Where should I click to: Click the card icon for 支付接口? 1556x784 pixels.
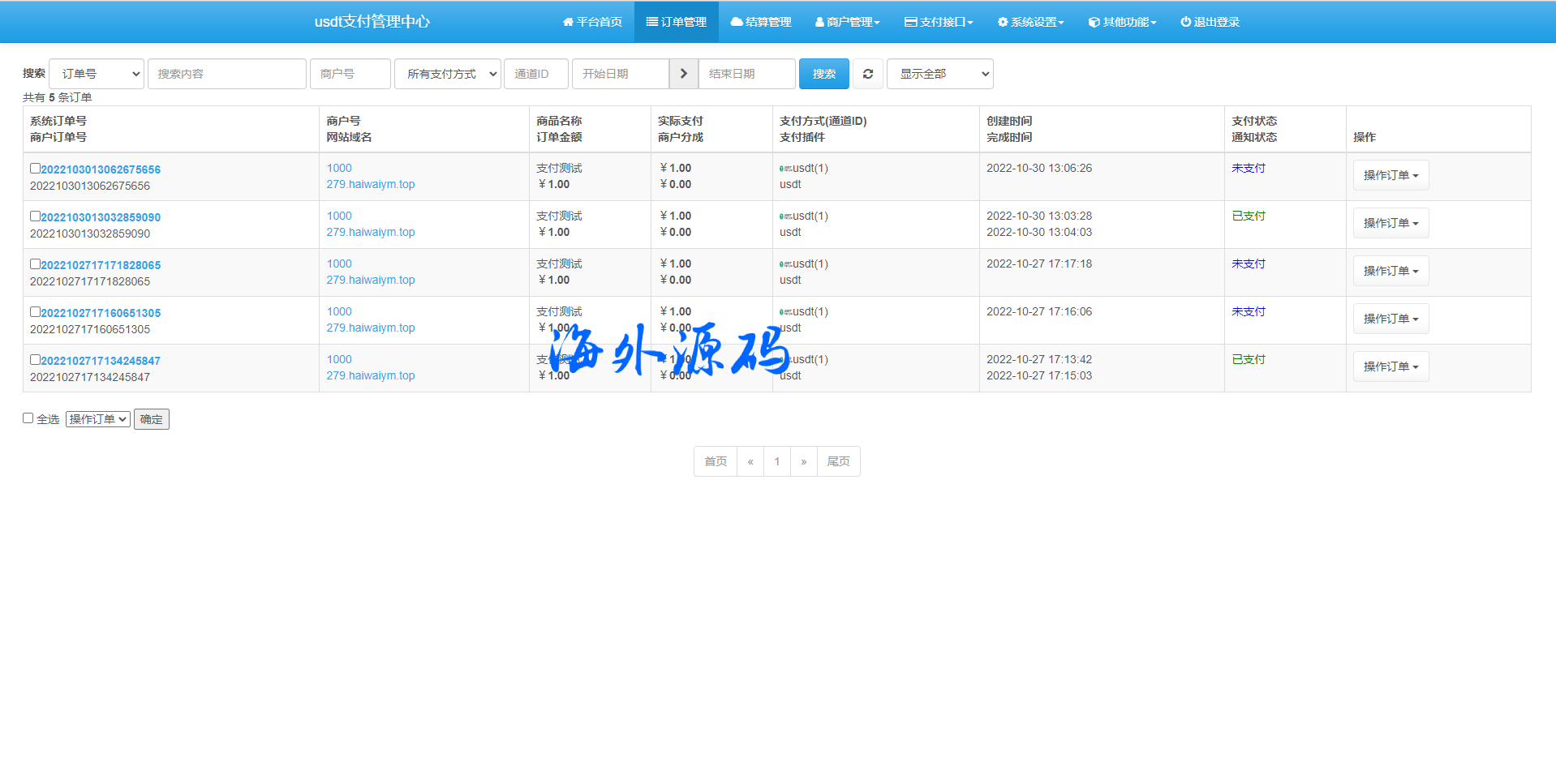911,22
